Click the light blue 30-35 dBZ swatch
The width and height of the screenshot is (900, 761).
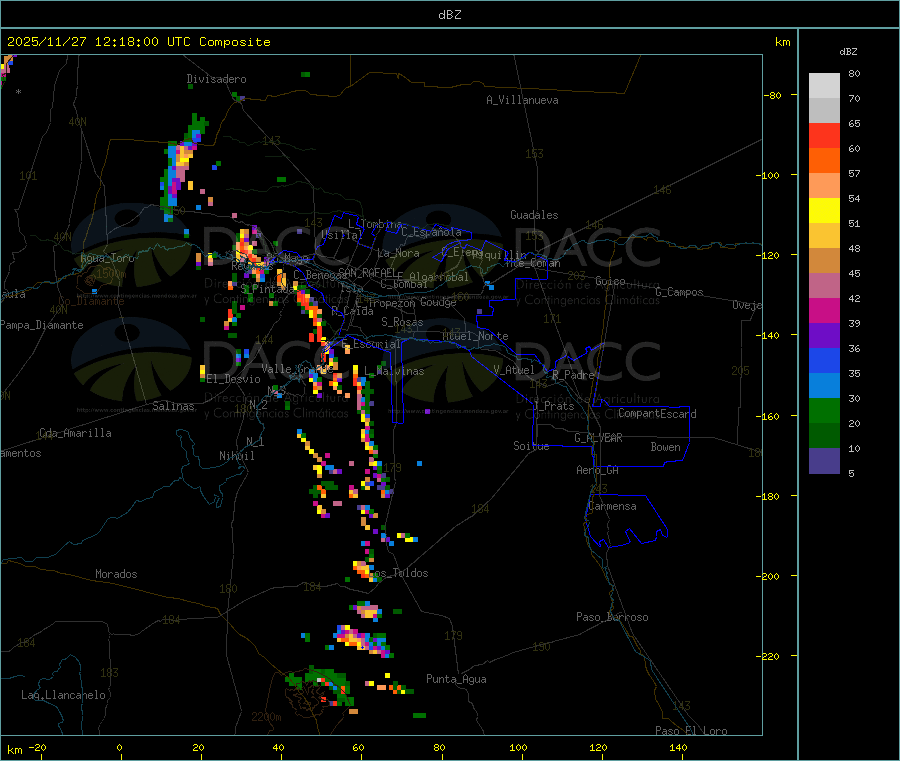coord(824,386)
